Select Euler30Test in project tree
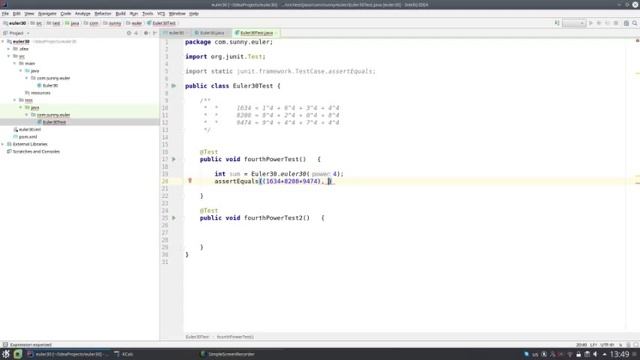Image resolution: width=640 pixels, height=360 pixels. 51,122
